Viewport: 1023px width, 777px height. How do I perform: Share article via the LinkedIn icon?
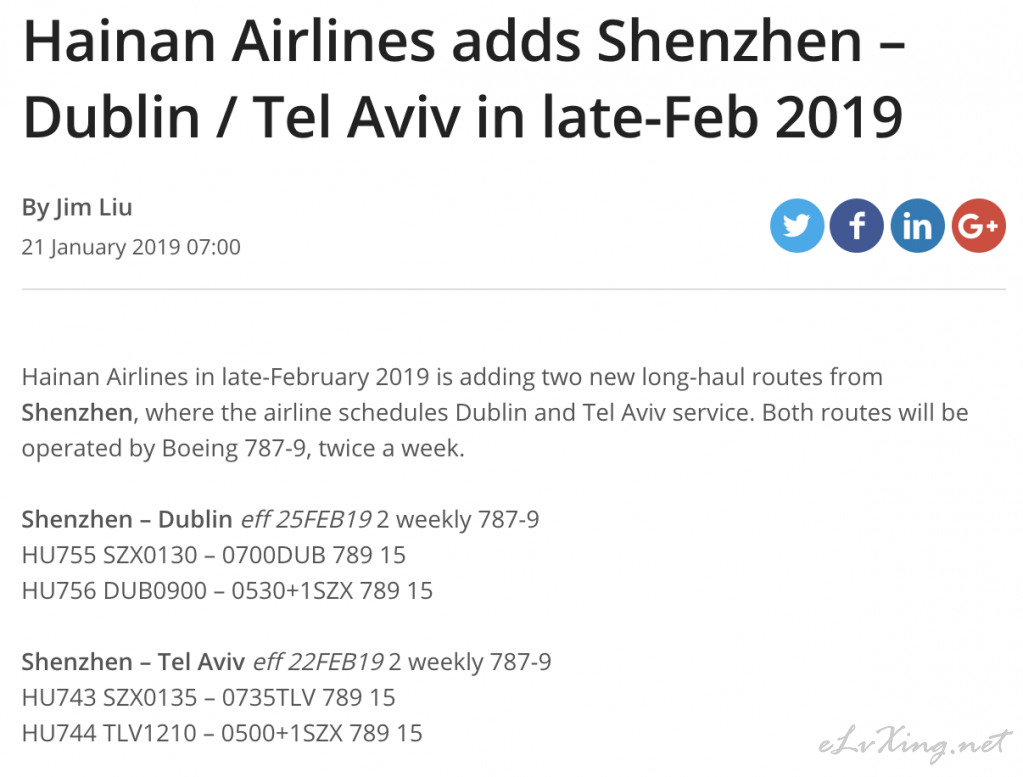click(x=917, y=226)
